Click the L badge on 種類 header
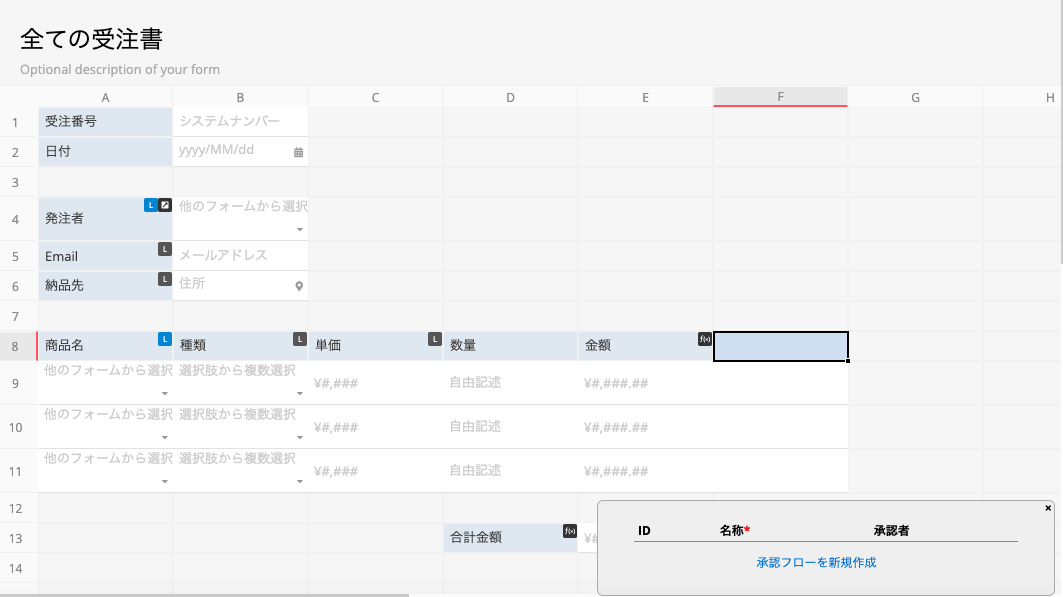Screen dimensions: 1063x597 (x=300, y=339)
